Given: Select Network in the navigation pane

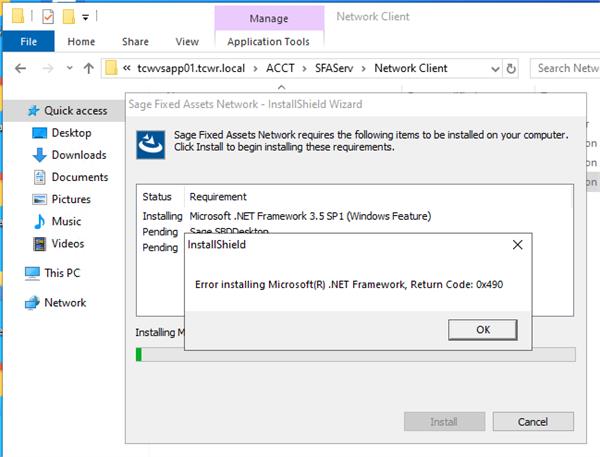Looking at the screenshot, I should click(65, 303).
